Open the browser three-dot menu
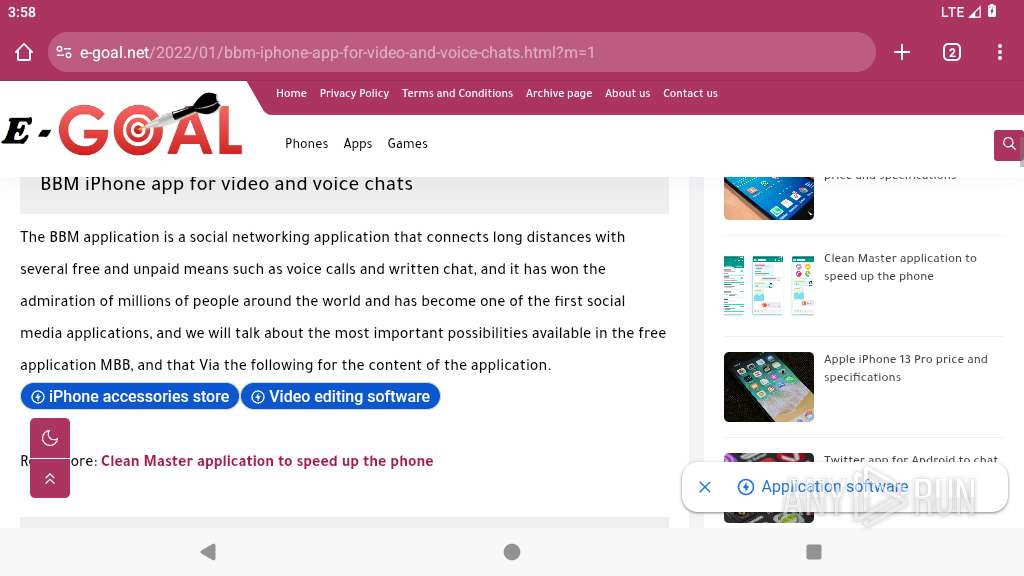The image size is (1024, 576). point(1000,52)
